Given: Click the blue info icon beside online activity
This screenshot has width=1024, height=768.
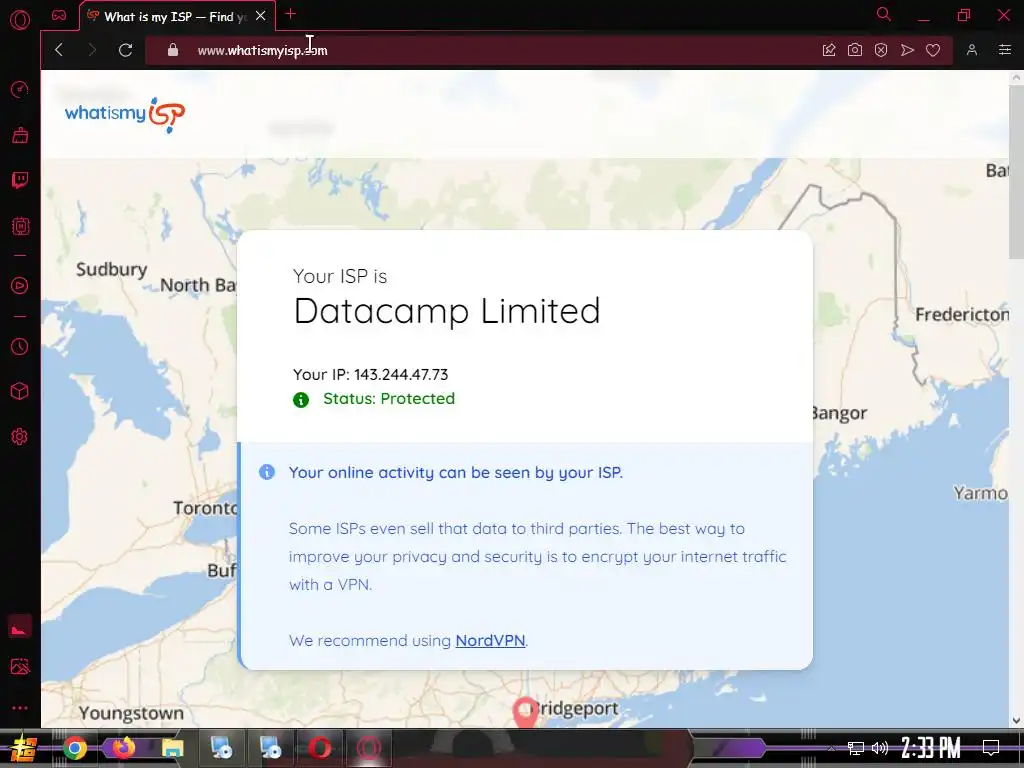Looking at the screenshot, I should [266, 472].
